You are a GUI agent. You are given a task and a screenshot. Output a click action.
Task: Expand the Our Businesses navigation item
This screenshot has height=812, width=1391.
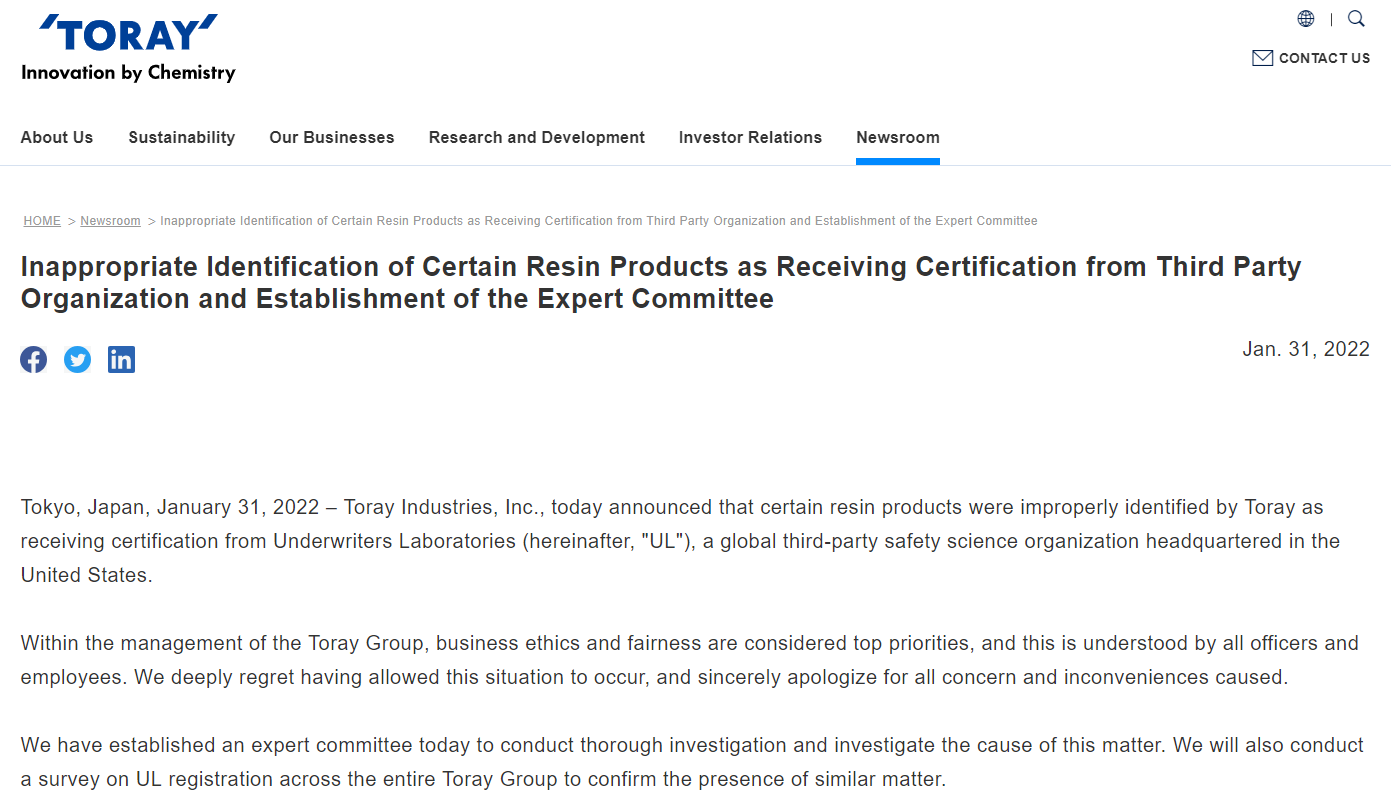coord(332,138)
